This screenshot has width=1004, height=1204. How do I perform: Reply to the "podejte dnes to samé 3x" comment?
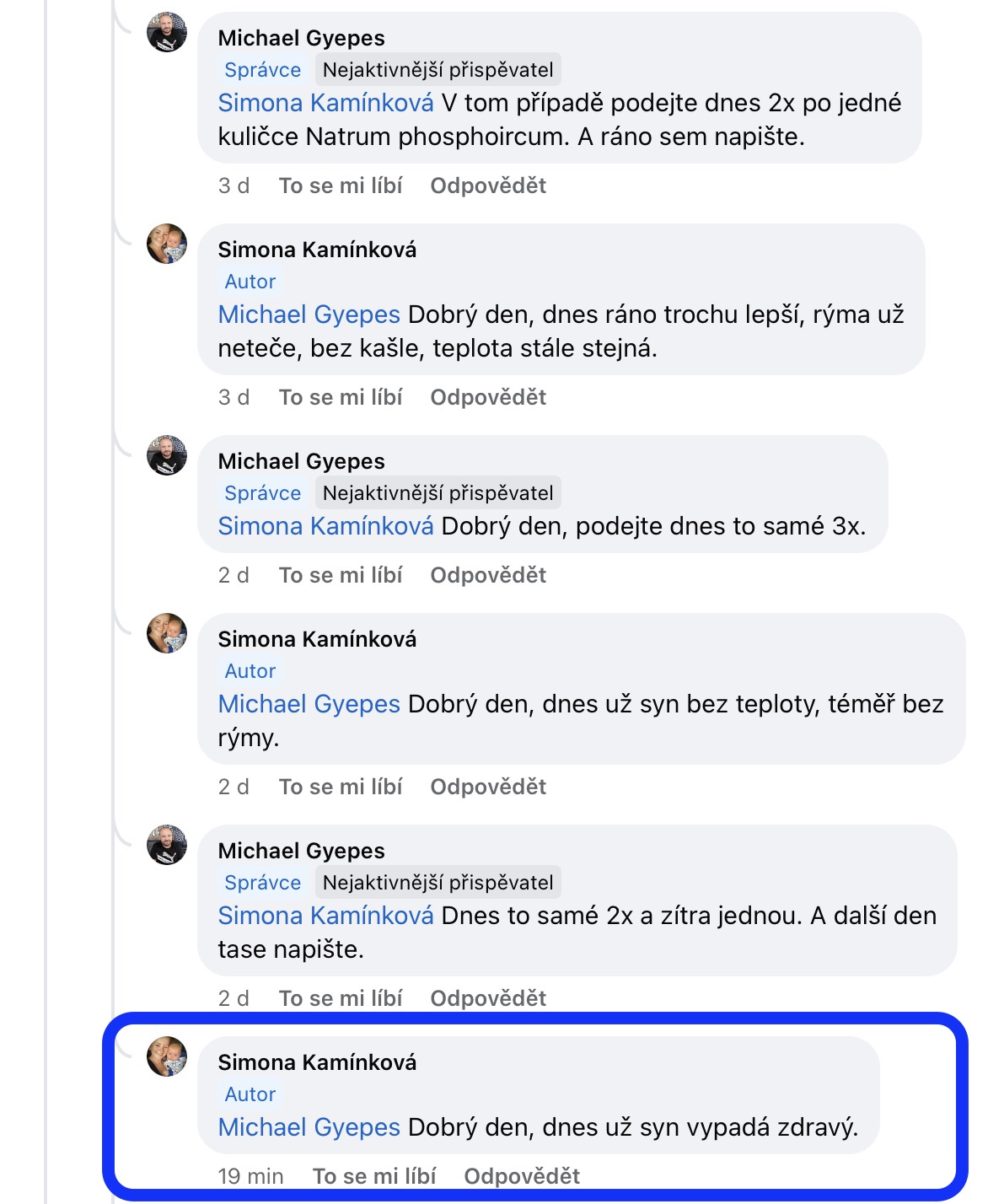click(x=488, y=575)
